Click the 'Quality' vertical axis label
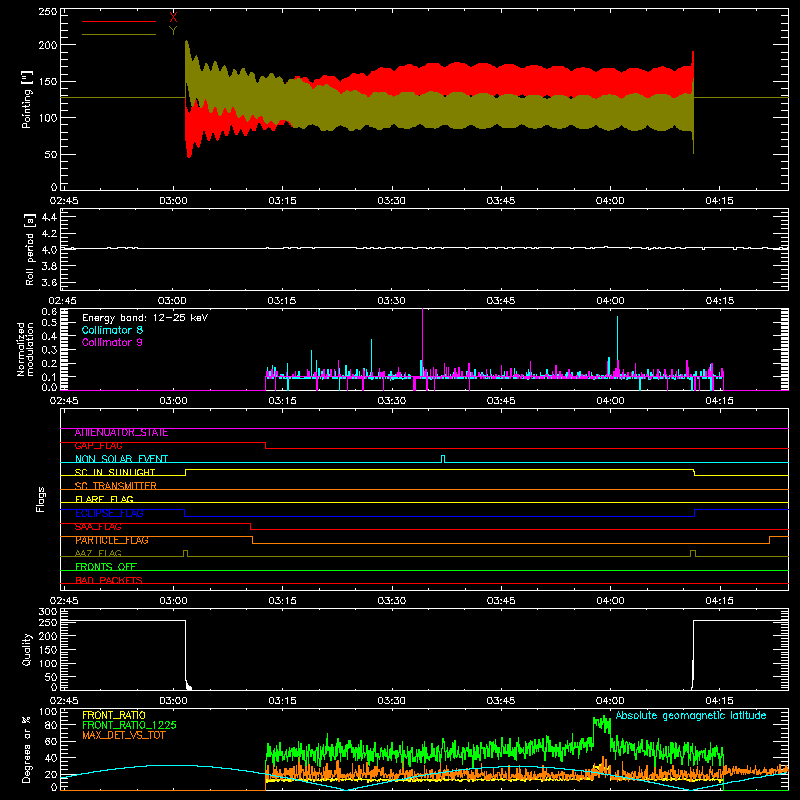 click(x=27, y=649)
